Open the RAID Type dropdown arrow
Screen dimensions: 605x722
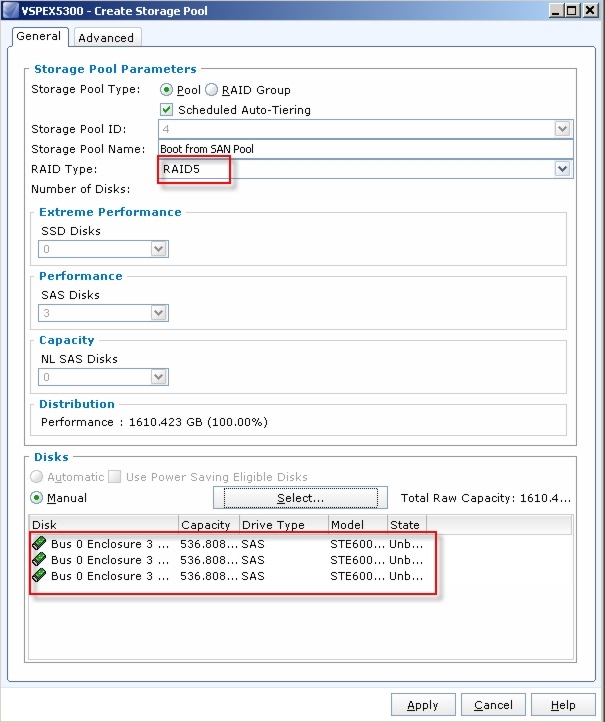tap(563, 169)
